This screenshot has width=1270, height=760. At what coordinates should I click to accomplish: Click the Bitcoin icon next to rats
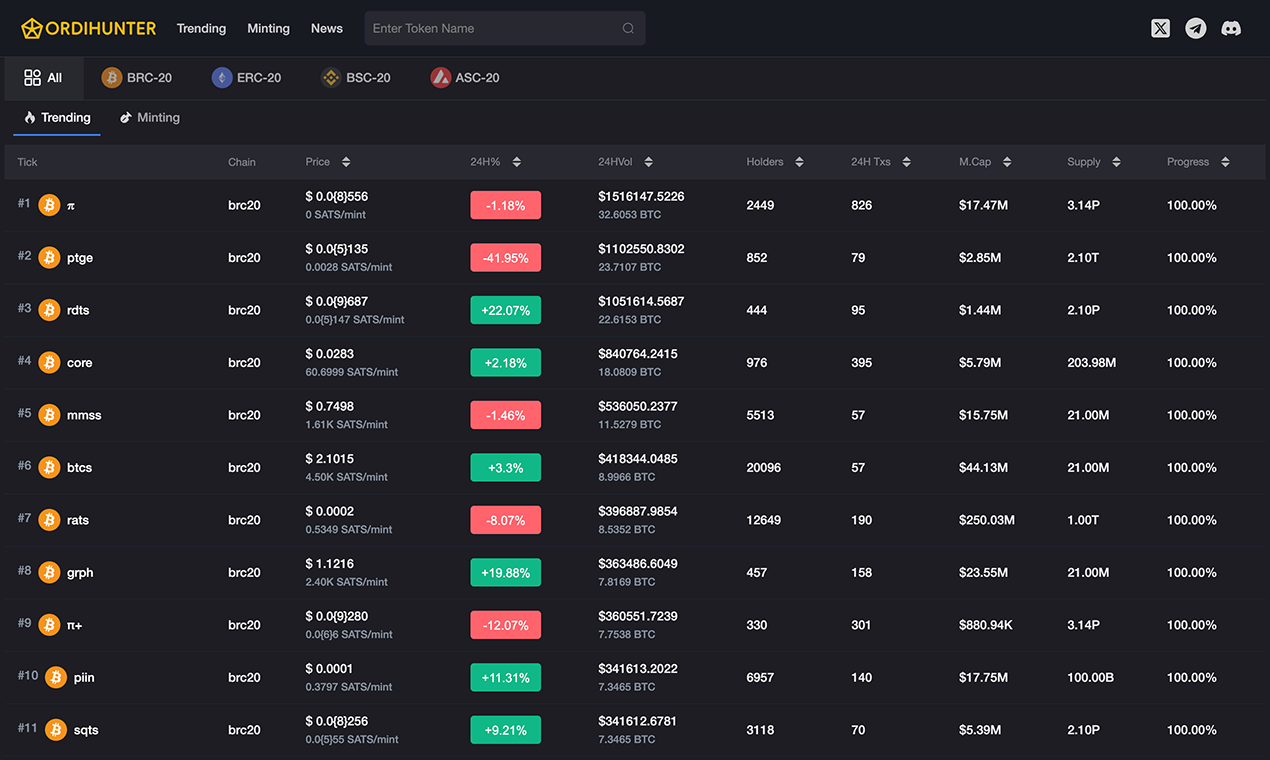pos(49,520)
